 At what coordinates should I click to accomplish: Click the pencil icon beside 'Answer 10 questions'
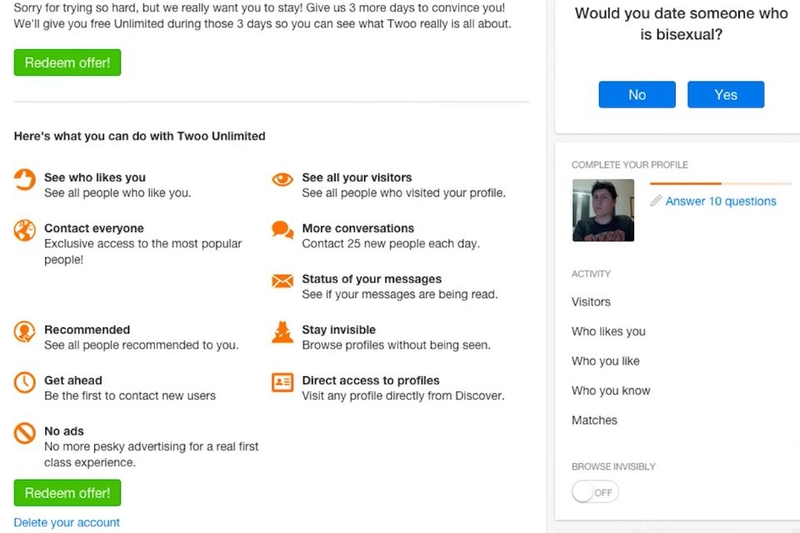[x=656, y=200]
